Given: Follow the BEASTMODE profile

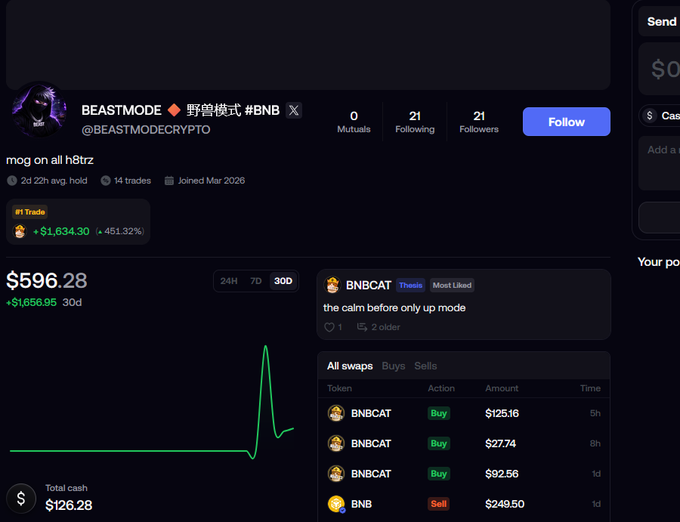Looking at the screenshot, I should click(x=566, y=122).
